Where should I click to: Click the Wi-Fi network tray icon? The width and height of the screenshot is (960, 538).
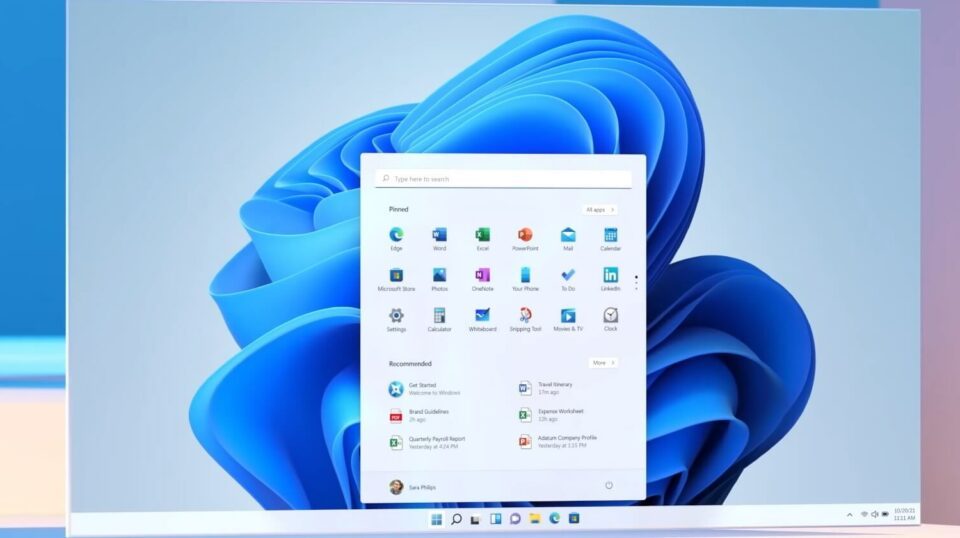tap(864, 514)
